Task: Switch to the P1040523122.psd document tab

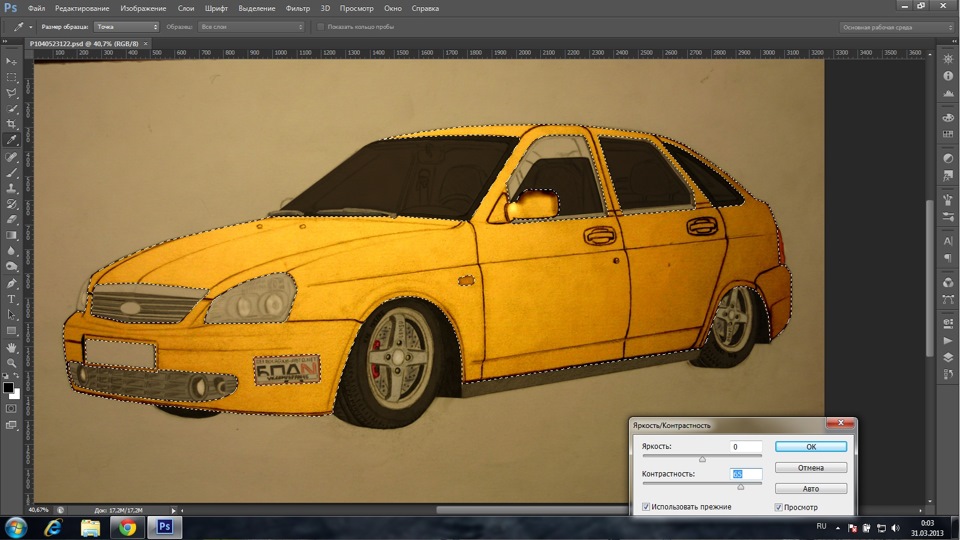Action: pos(84,44)
